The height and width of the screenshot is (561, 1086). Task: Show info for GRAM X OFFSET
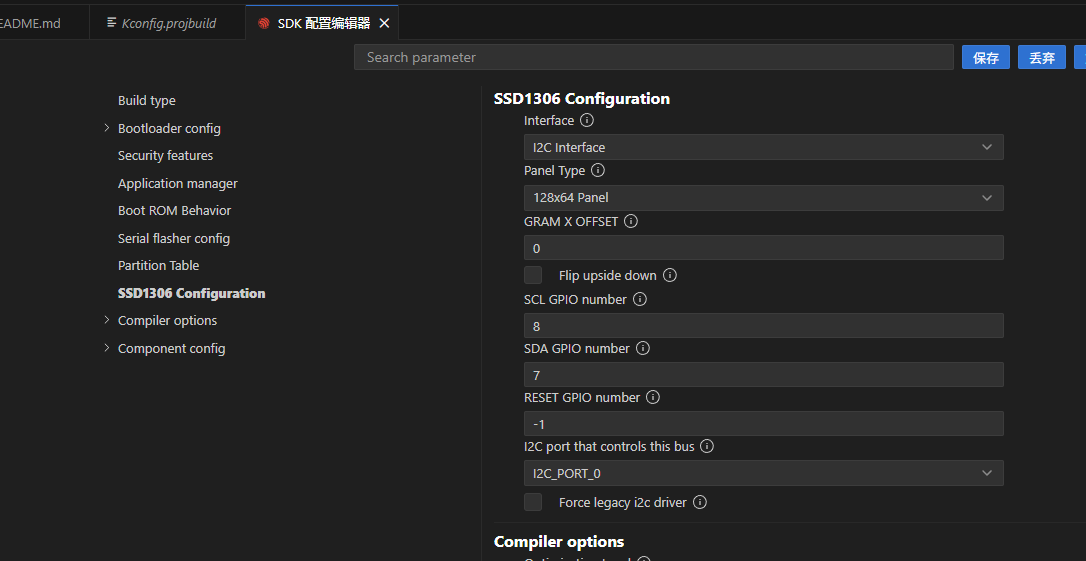631,222
